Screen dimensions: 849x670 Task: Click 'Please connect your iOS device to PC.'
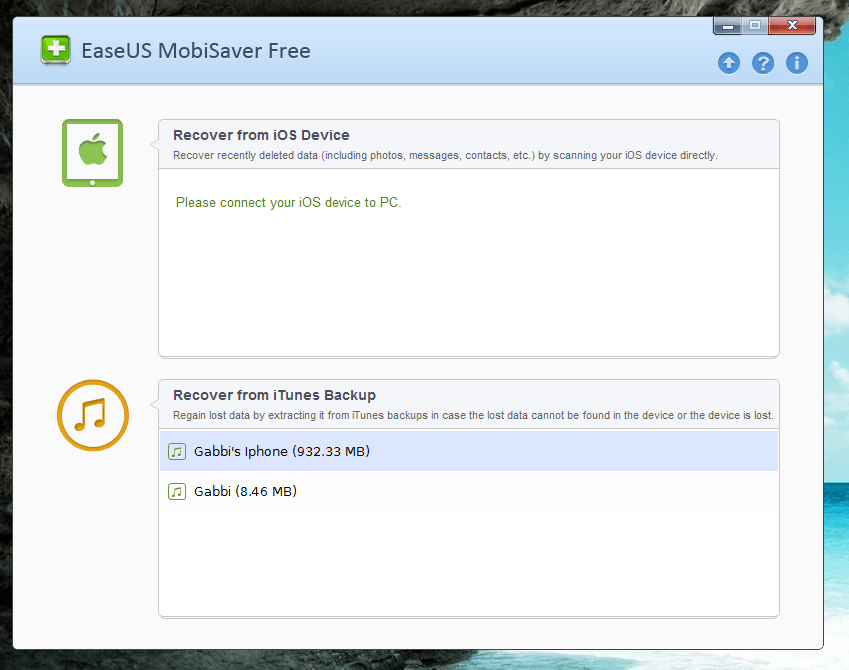coord(289,203)
